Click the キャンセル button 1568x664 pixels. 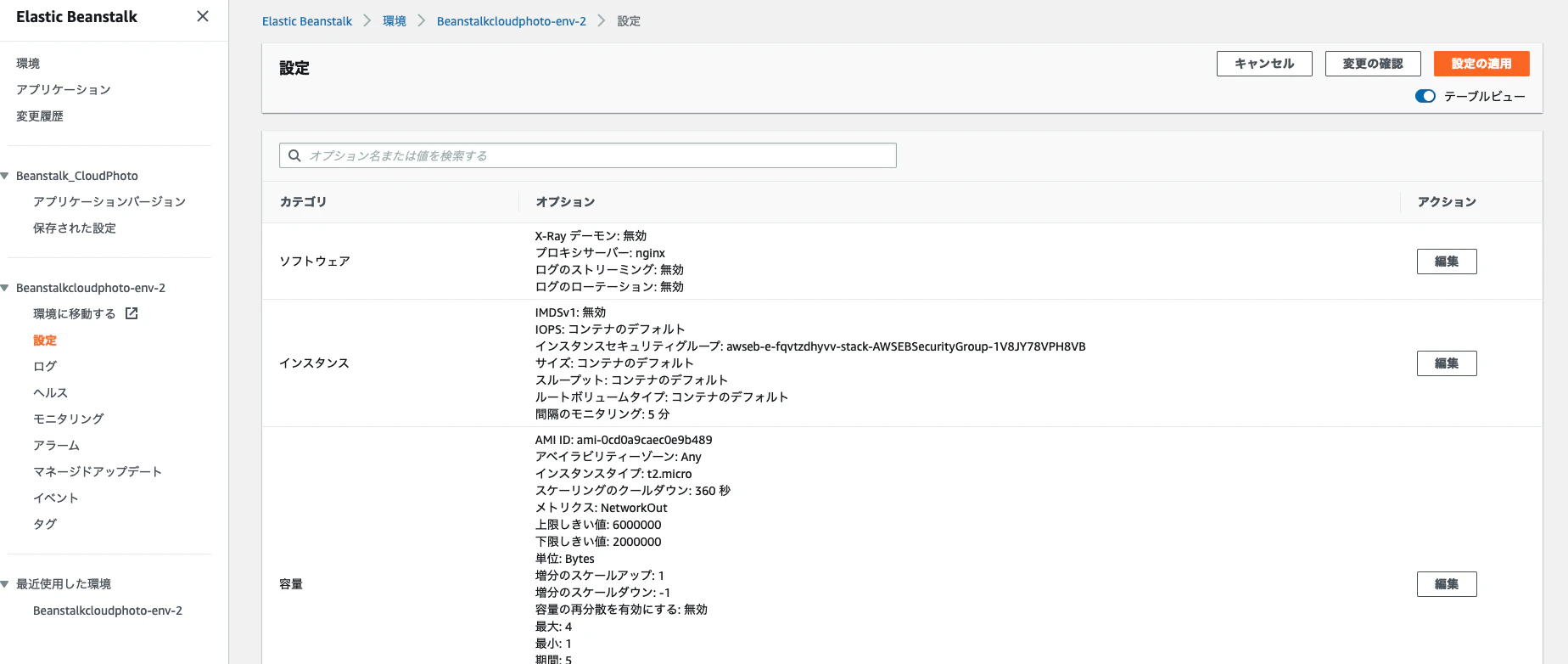pyautogui.click(x=1264, y=64)
